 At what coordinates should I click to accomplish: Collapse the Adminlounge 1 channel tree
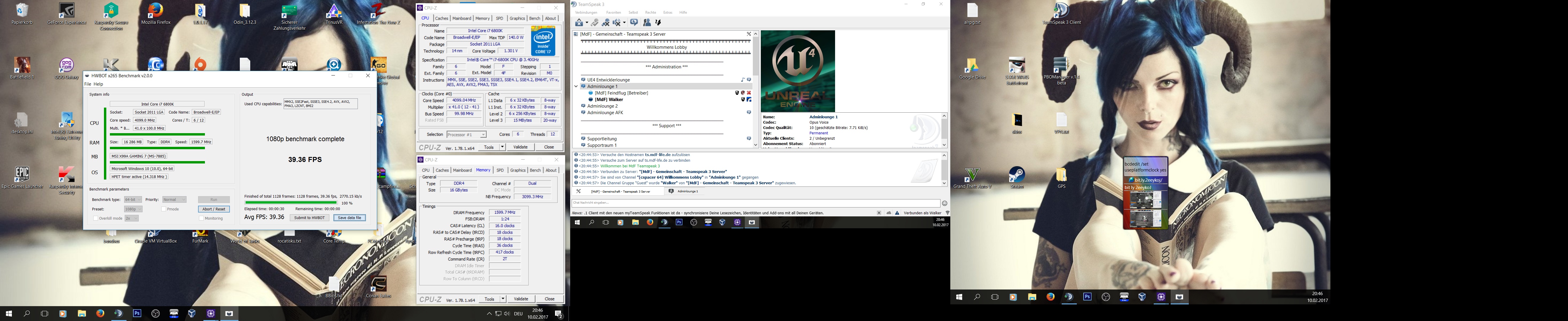point(576,86)
